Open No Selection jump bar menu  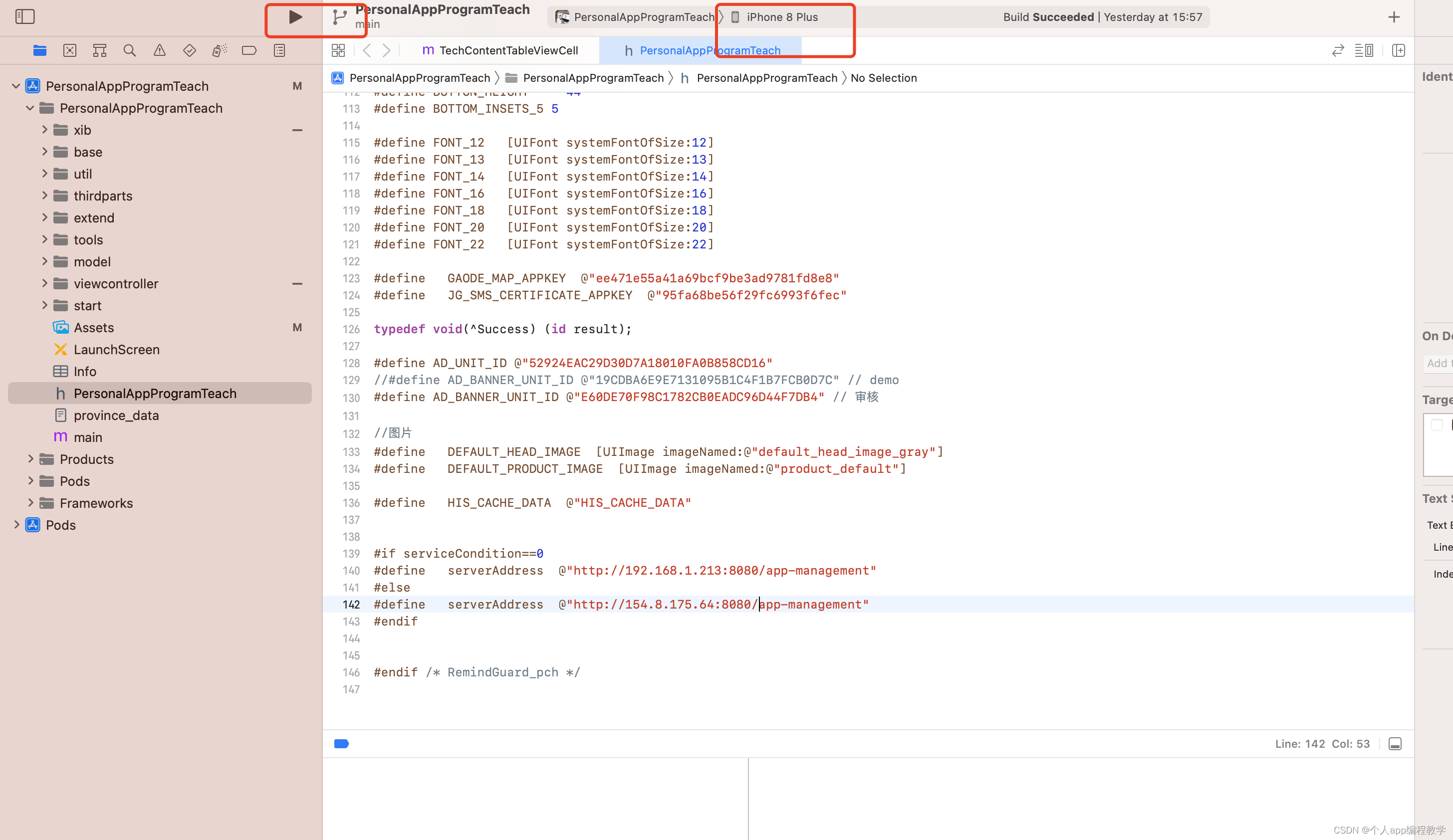click(883, 78)
